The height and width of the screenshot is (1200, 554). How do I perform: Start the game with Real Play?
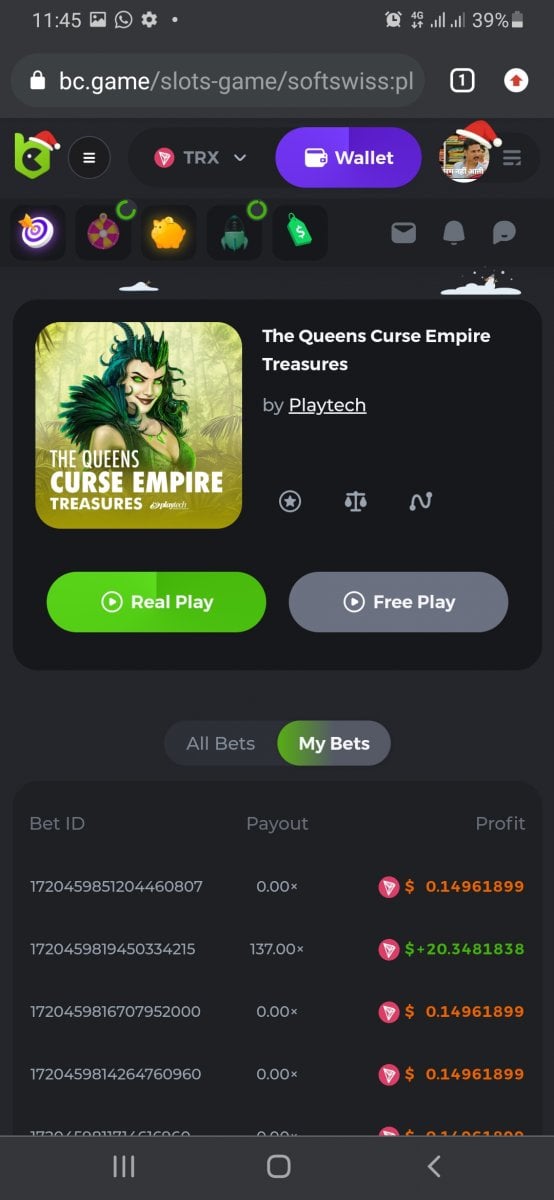click(156, 602)
